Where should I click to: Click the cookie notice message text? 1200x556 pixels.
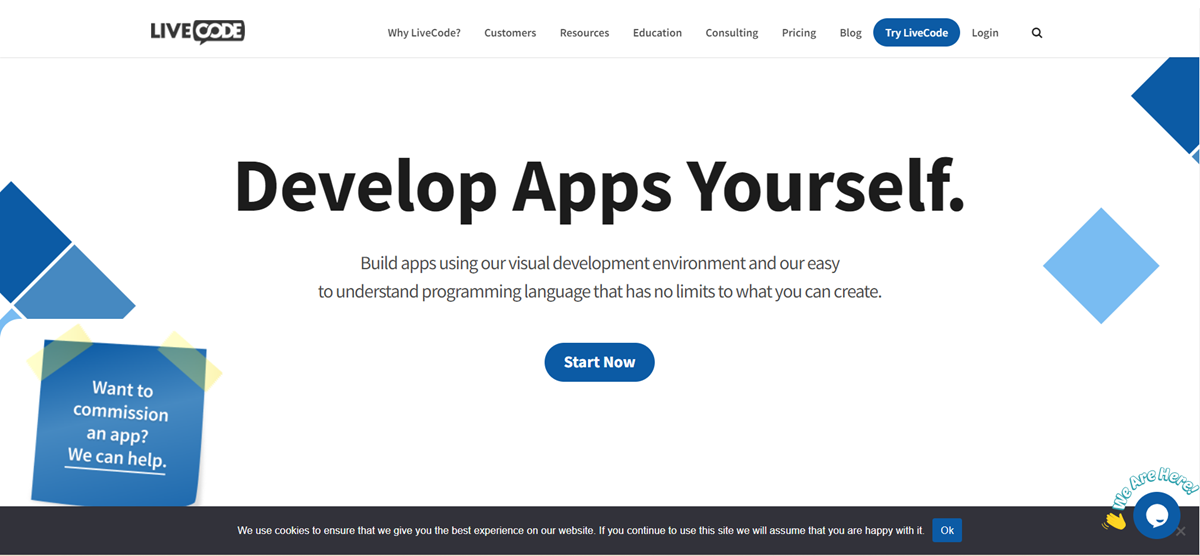[x=580, y=530]
